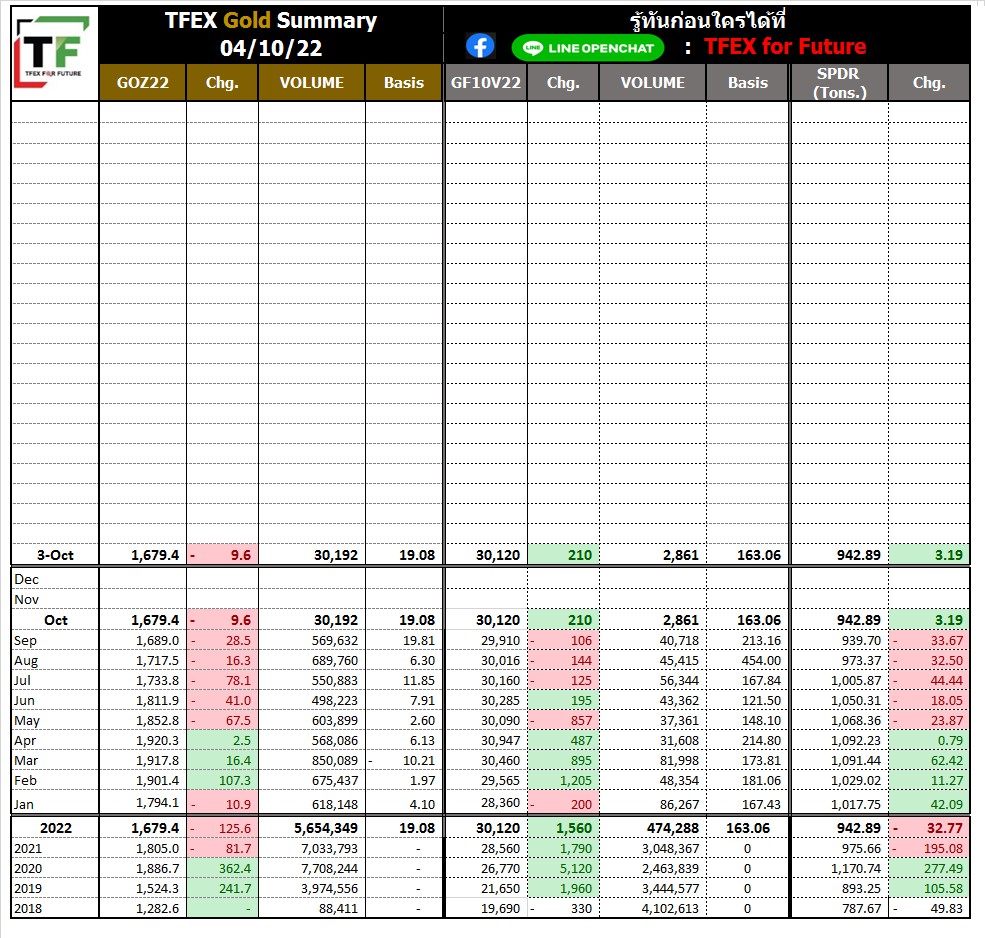Select the red 'TFEX for Future' text

[785, 46]
